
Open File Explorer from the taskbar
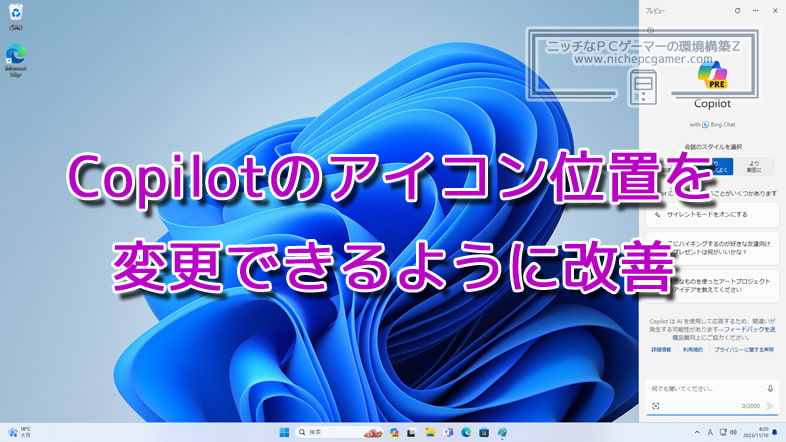[x=430, y=432]
